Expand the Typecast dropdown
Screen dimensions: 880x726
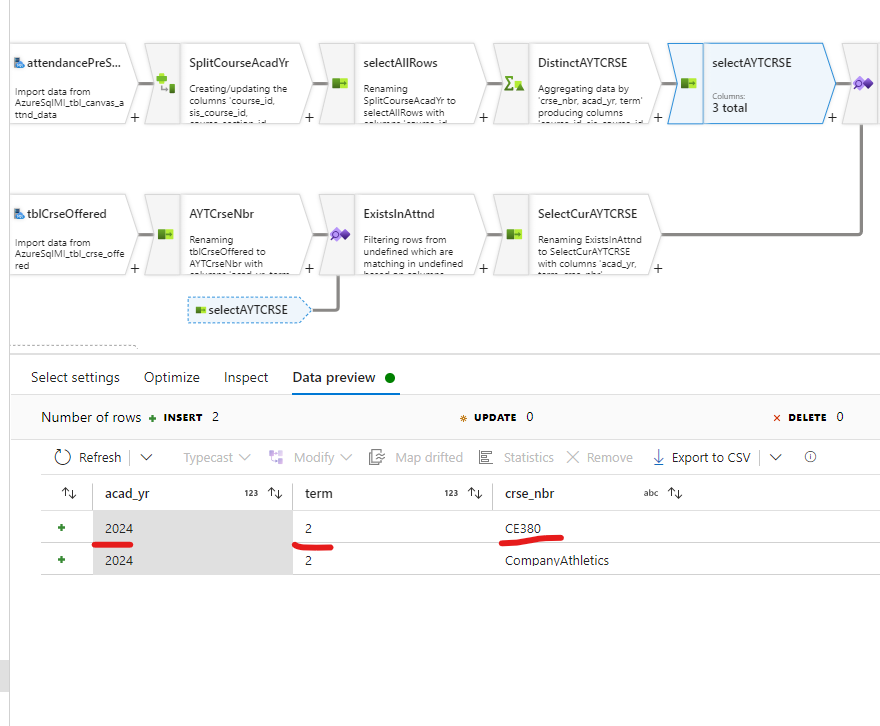point(216,457)
